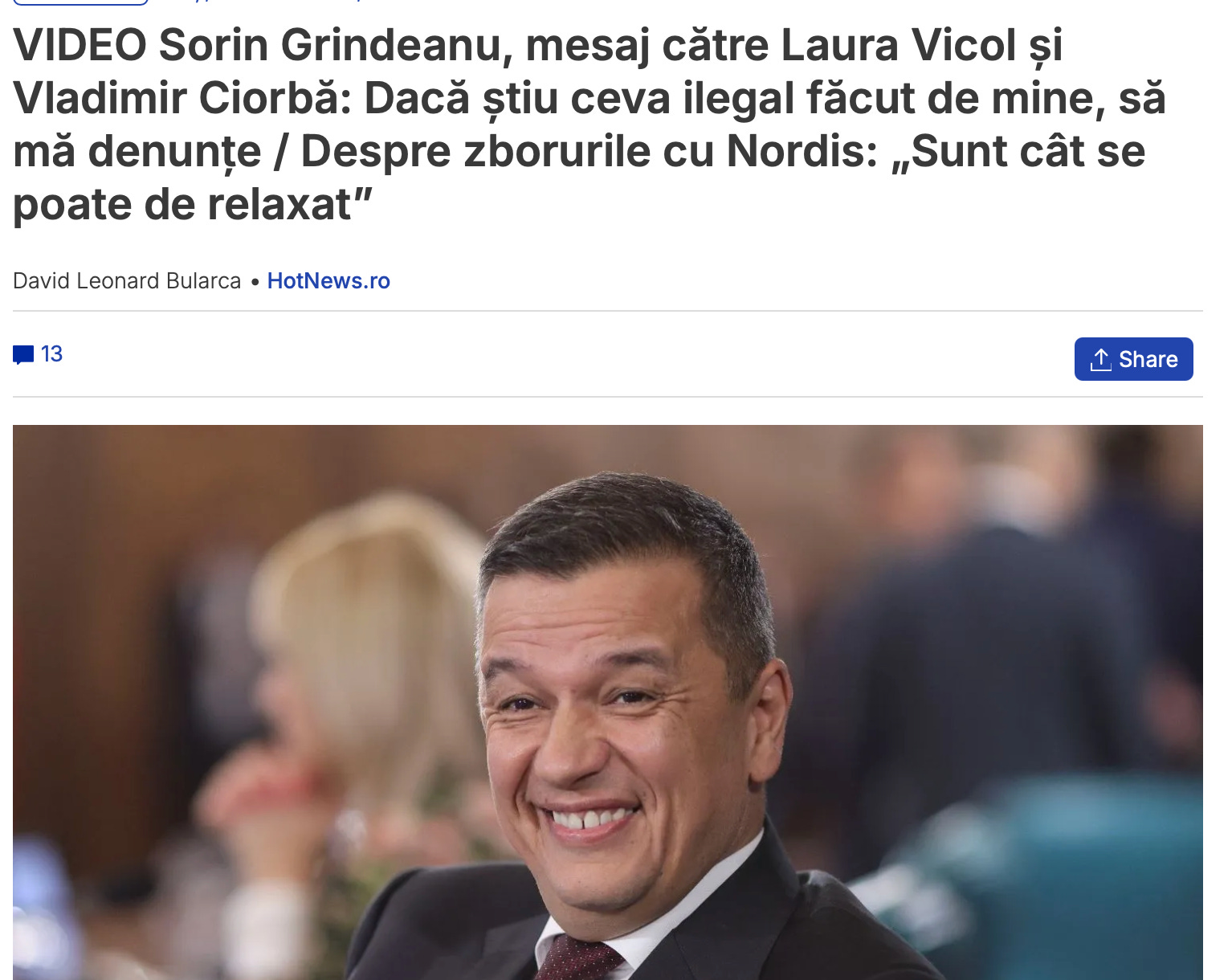Click the Share button

click(1133, 359)
